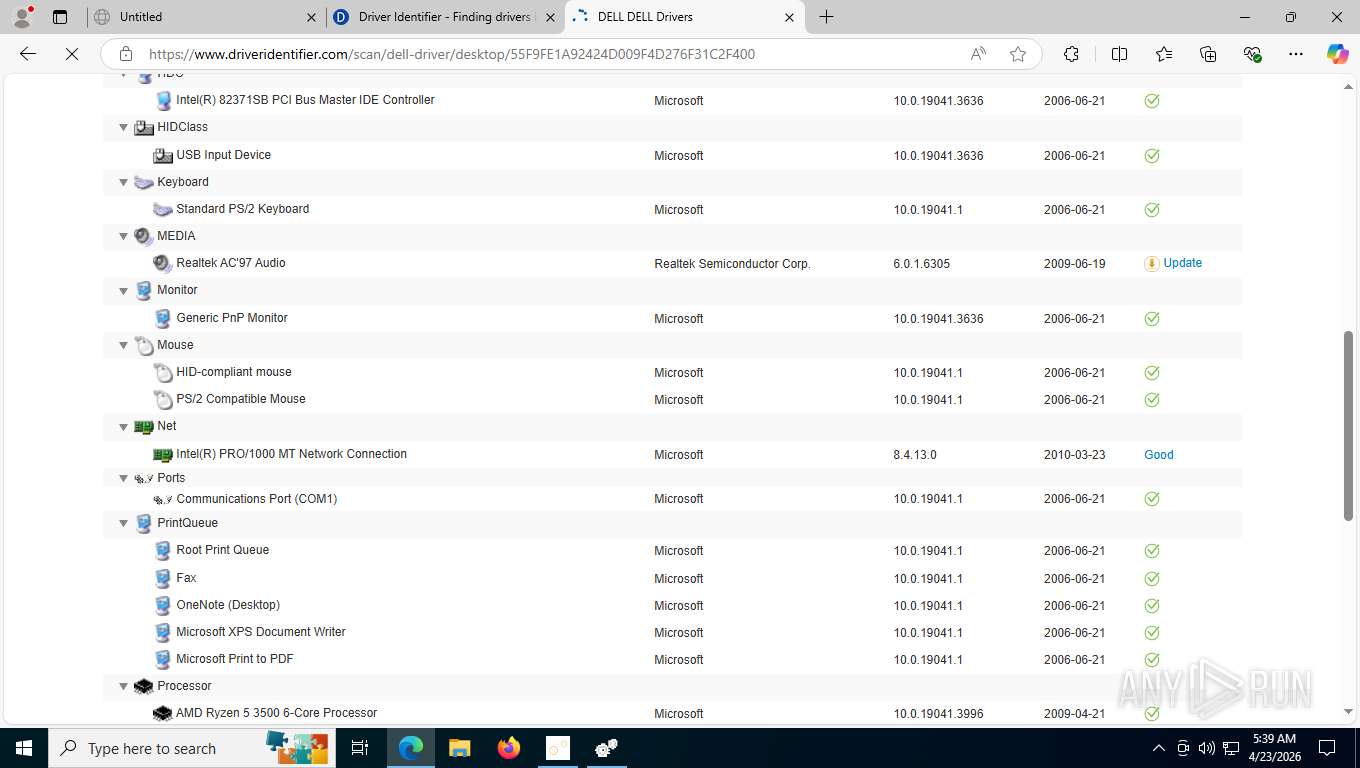Click the green check for Generic PnP Monitor
The width and height of the screenshot is (1360, 768).
point(1152,318)
